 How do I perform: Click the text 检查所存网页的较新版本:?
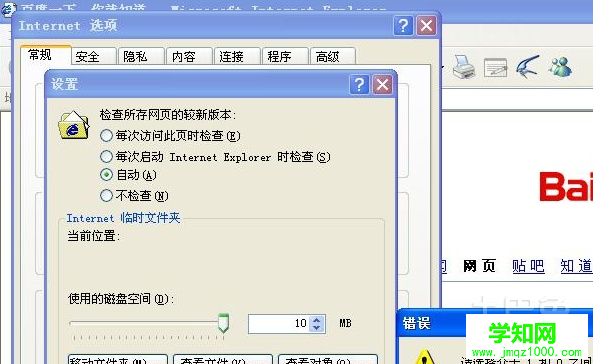tap(168, 115)
